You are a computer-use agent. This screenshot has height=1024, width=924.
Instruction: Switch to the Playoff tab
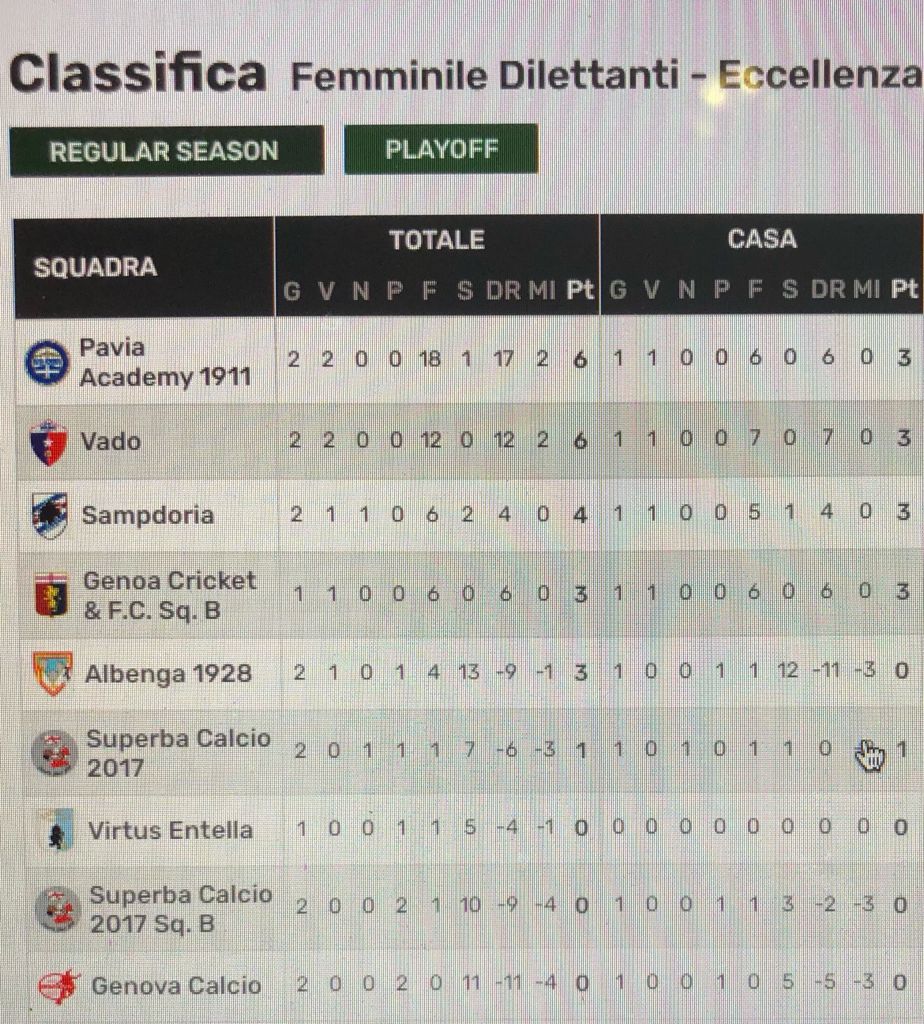(441, 149)
